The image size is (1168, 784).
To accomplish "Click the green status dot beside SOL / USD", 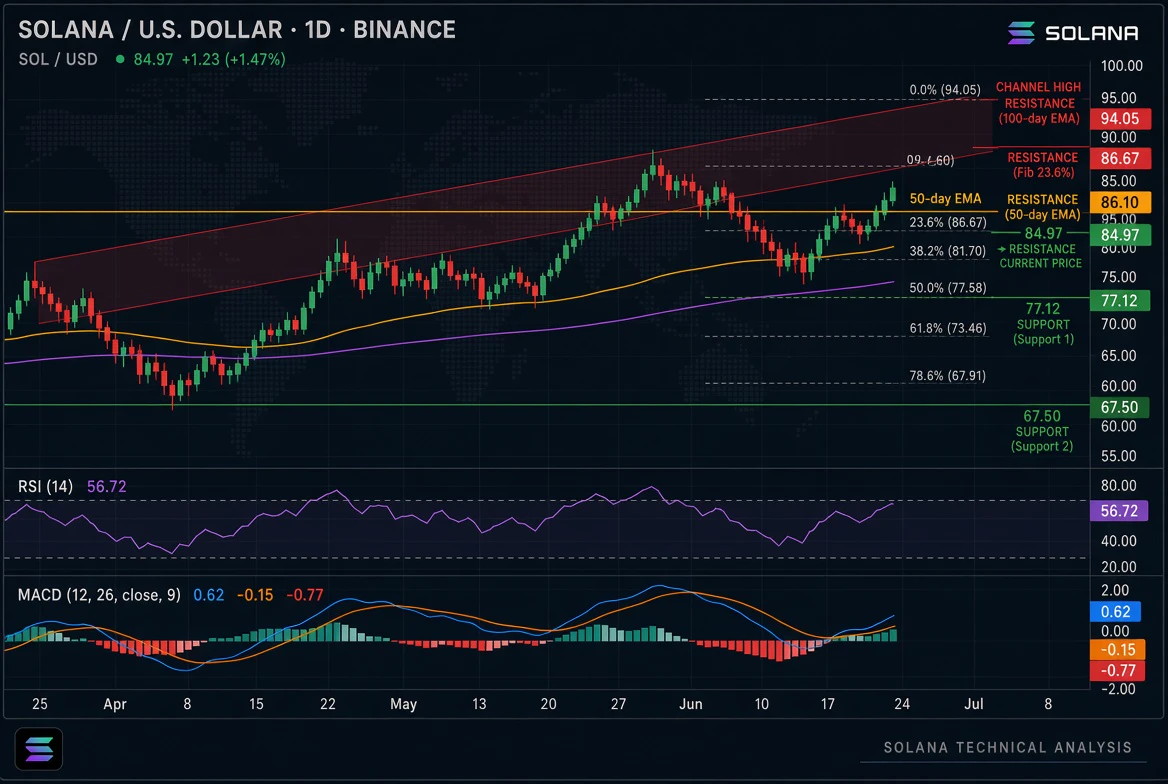I will pyautogui.click(x=120, y=59).
